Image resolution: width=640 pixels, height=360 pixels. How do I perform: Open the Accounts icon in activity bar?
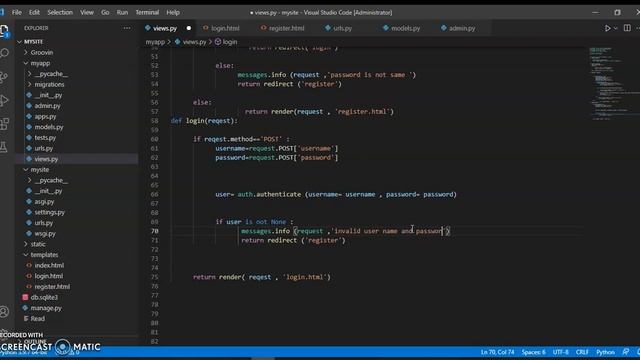point(4,312)
